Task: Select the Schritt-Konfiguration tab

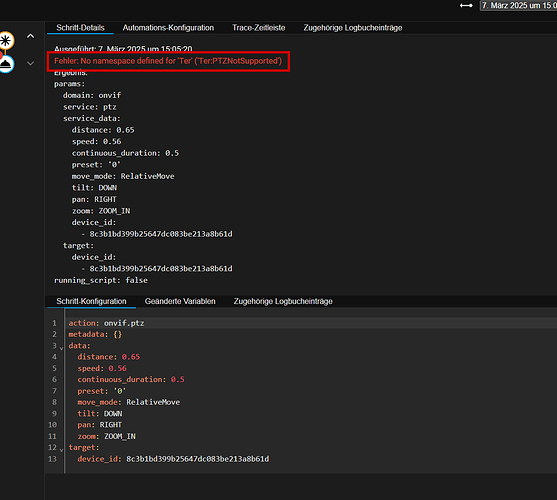Action: (x=91, y=301)
